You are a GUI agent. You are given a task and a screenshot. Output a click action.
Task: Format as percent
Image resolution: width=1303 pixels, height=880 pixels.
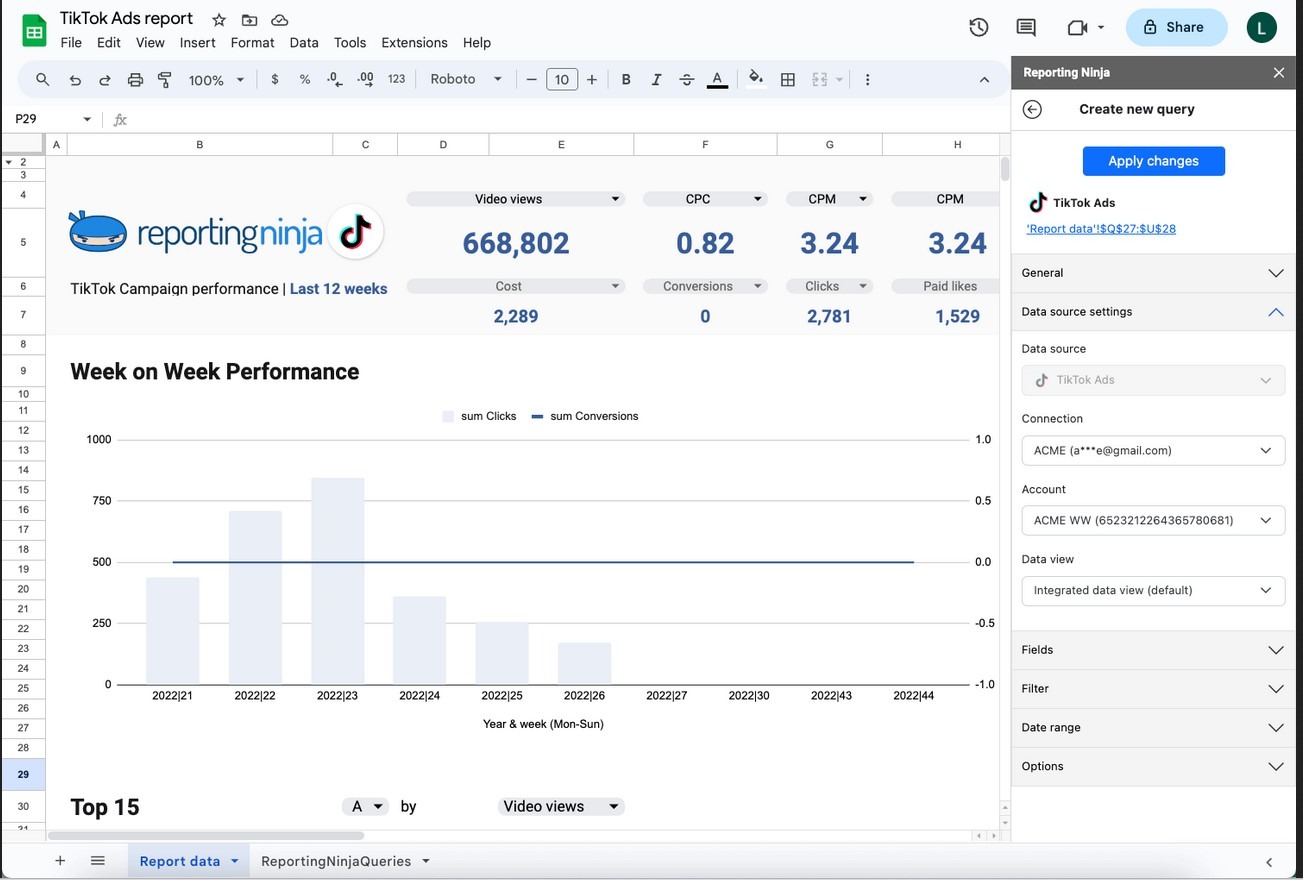tap(305, 79)
